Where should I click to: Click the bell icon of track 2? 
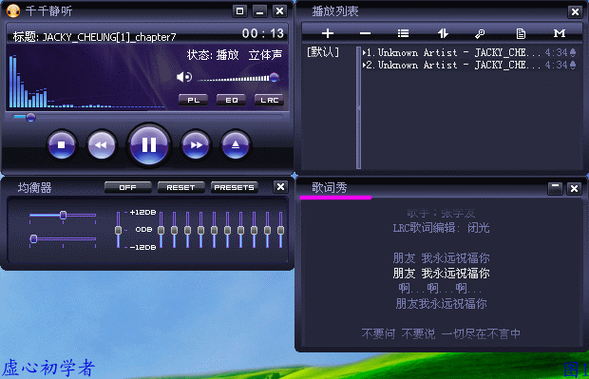click(573, 65)
